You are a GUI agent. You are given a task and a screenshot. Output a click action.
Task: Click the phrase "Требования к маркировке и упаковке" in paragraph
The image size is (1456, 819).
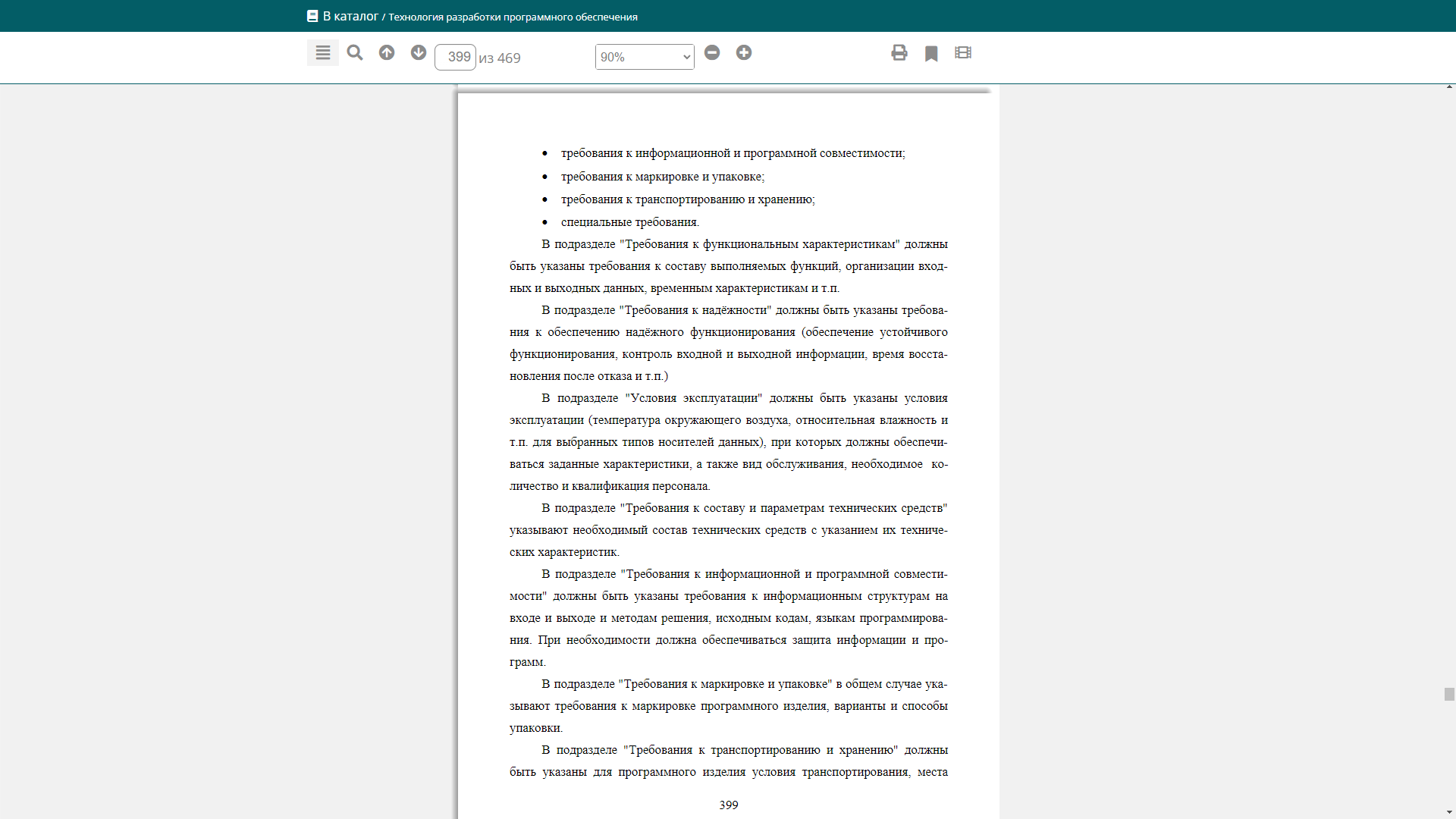point(726,683)
